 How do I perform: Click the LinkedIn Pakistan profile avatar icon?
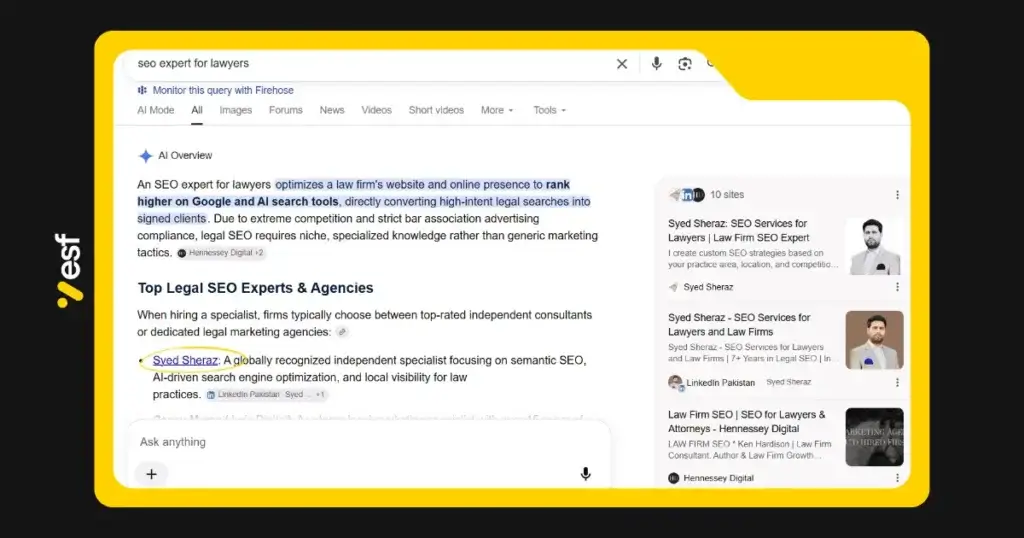point(675,383)
